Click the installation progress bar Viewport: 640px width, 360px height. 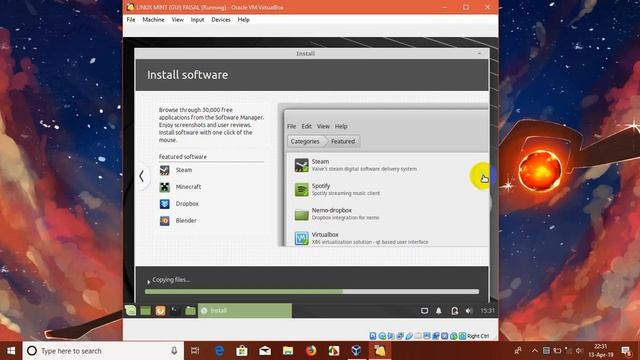pos(312,291)
